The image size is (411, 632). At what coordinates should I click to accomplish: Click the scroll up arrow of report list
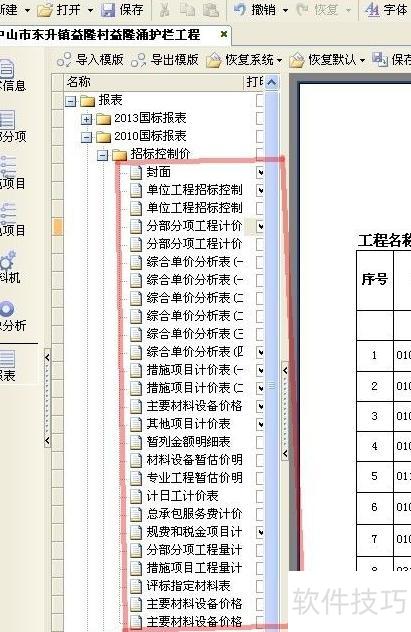point(272,83)
